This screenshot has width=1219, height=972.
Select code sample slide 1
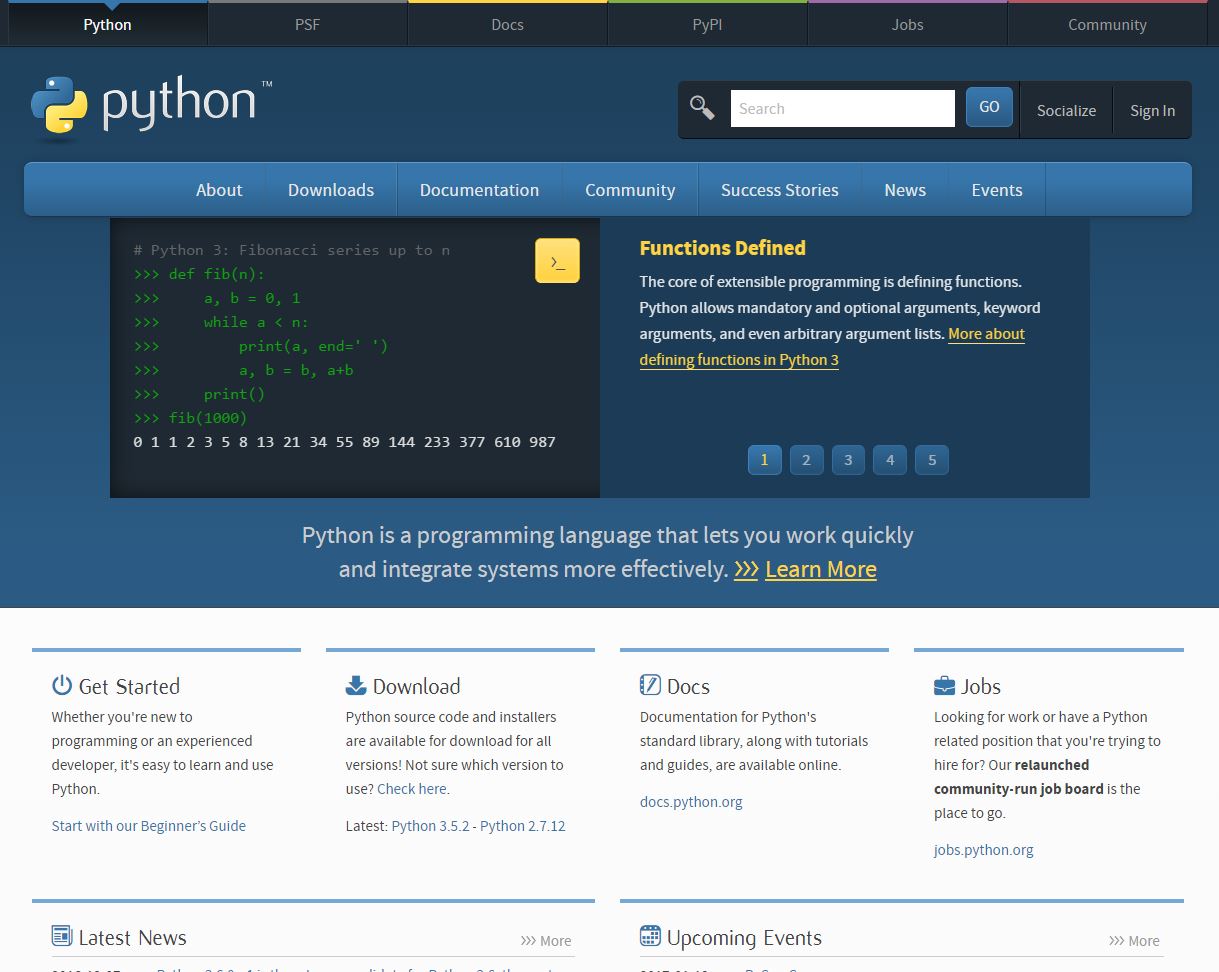click(x=764, y=460)
